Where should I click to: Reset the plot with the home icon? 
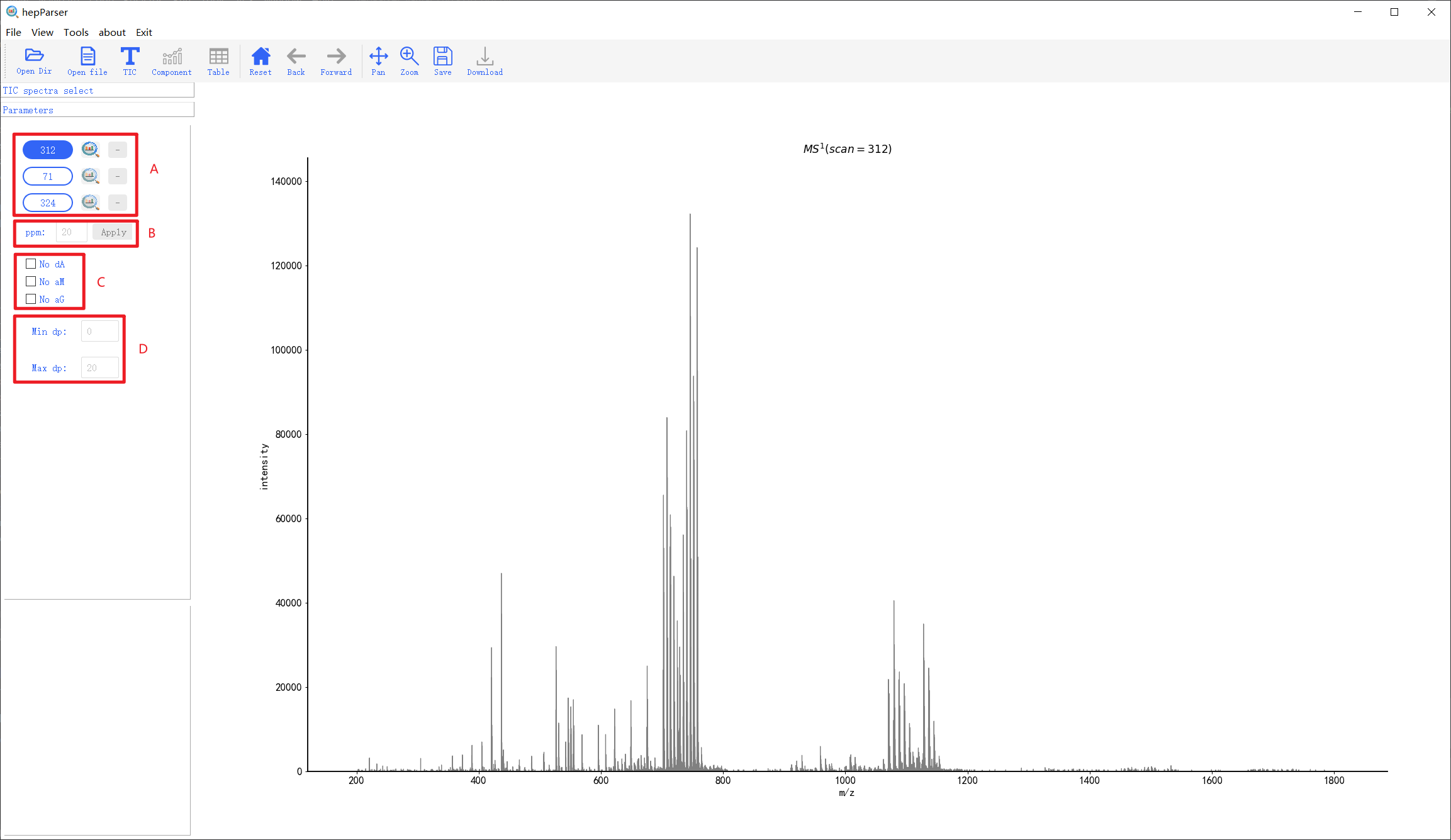tap(261, 61)
